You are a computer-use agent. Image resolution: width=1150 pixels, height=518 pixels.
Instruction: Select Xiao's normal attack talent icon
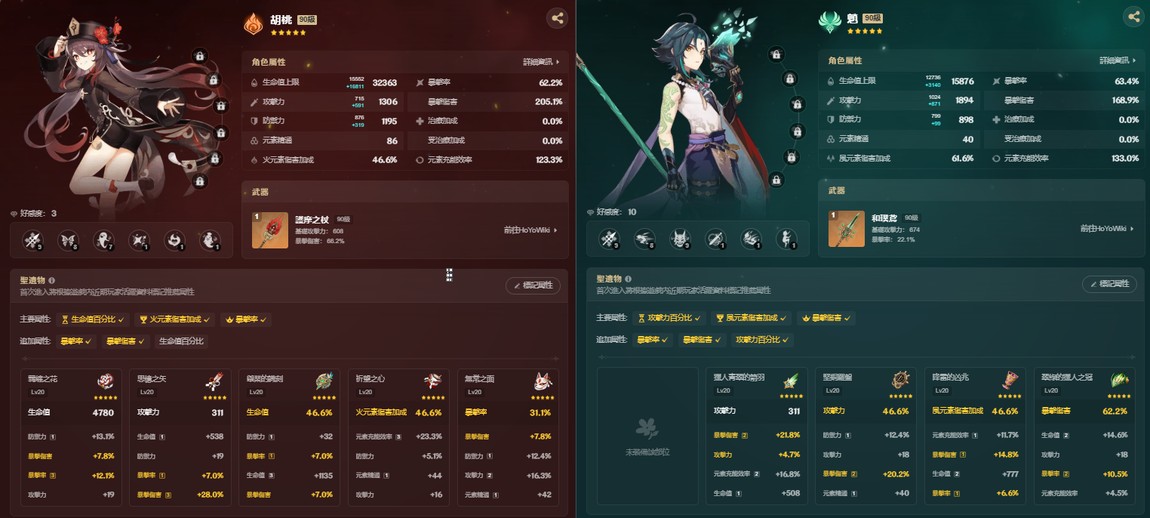coord(609,239)
